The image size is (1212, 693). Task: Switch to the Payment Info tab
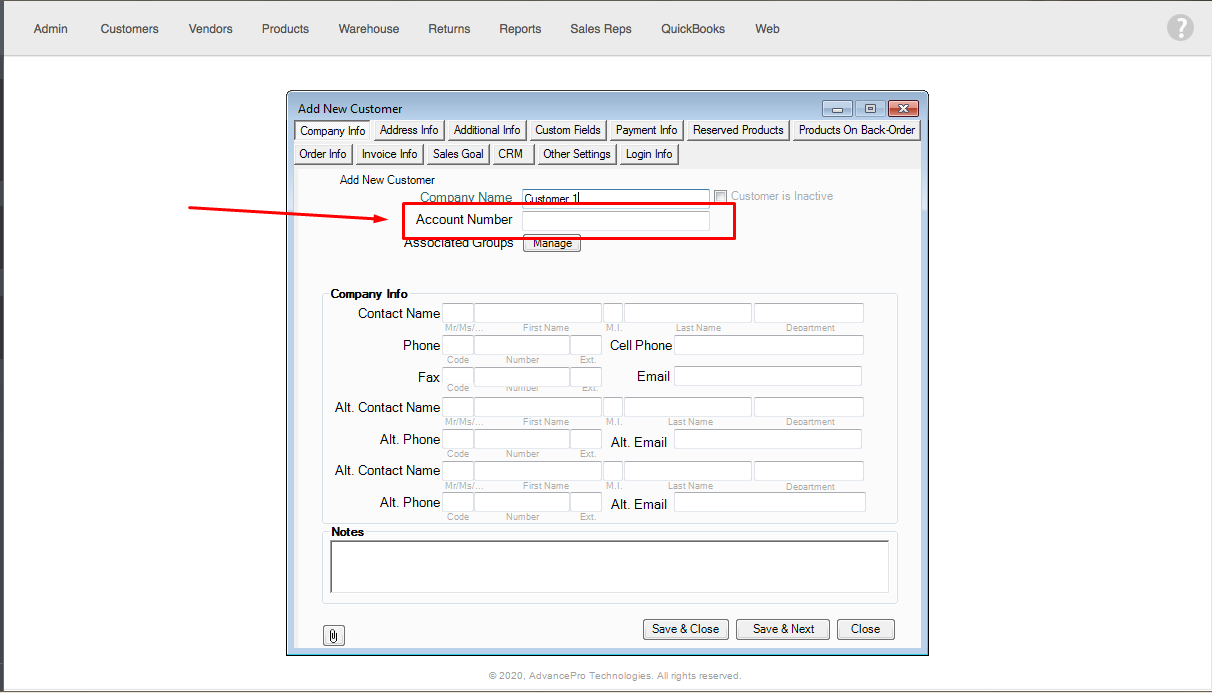[x=646, y=130]
